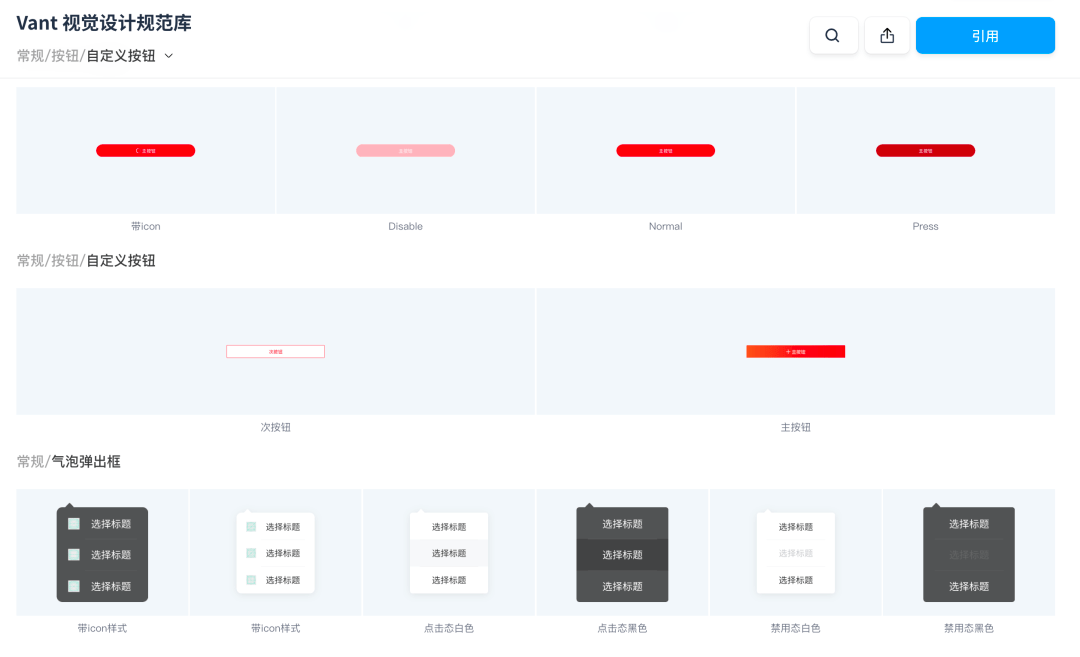The height and width of the screenshot is (657, 1080).
Task: Select the dark red Press button preview
Action: tap(925, 151)
